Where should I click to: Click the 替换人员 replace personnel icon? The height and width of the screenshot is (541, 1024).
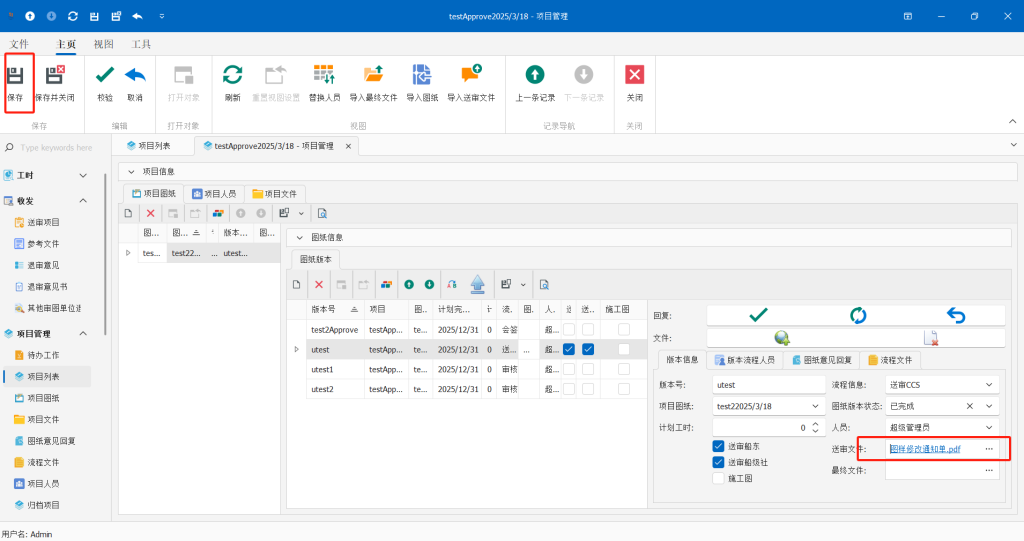(324, 80)
